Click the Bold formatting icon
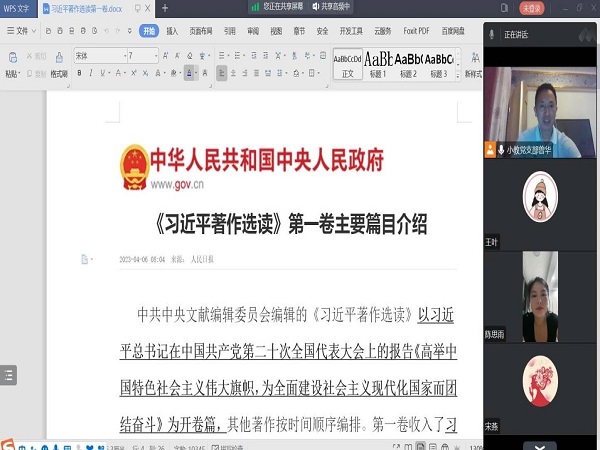 pyautogui.click(x=79, y=73)
